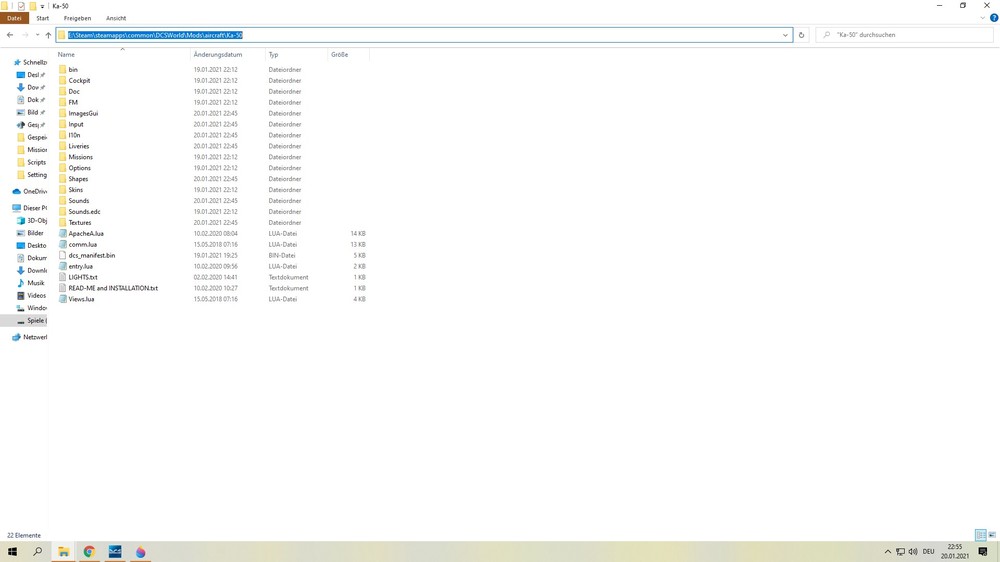
Task: Open Google Chrome from taskbar
Action: [89, 551]
